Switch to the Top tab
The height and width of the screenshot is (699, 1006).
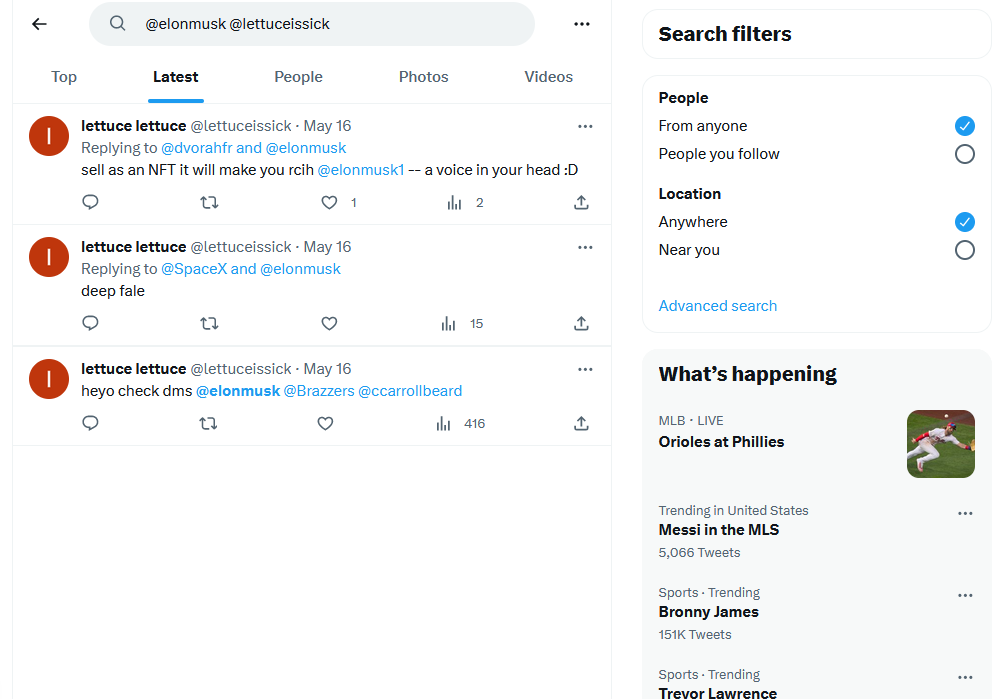tap(64, 77)
